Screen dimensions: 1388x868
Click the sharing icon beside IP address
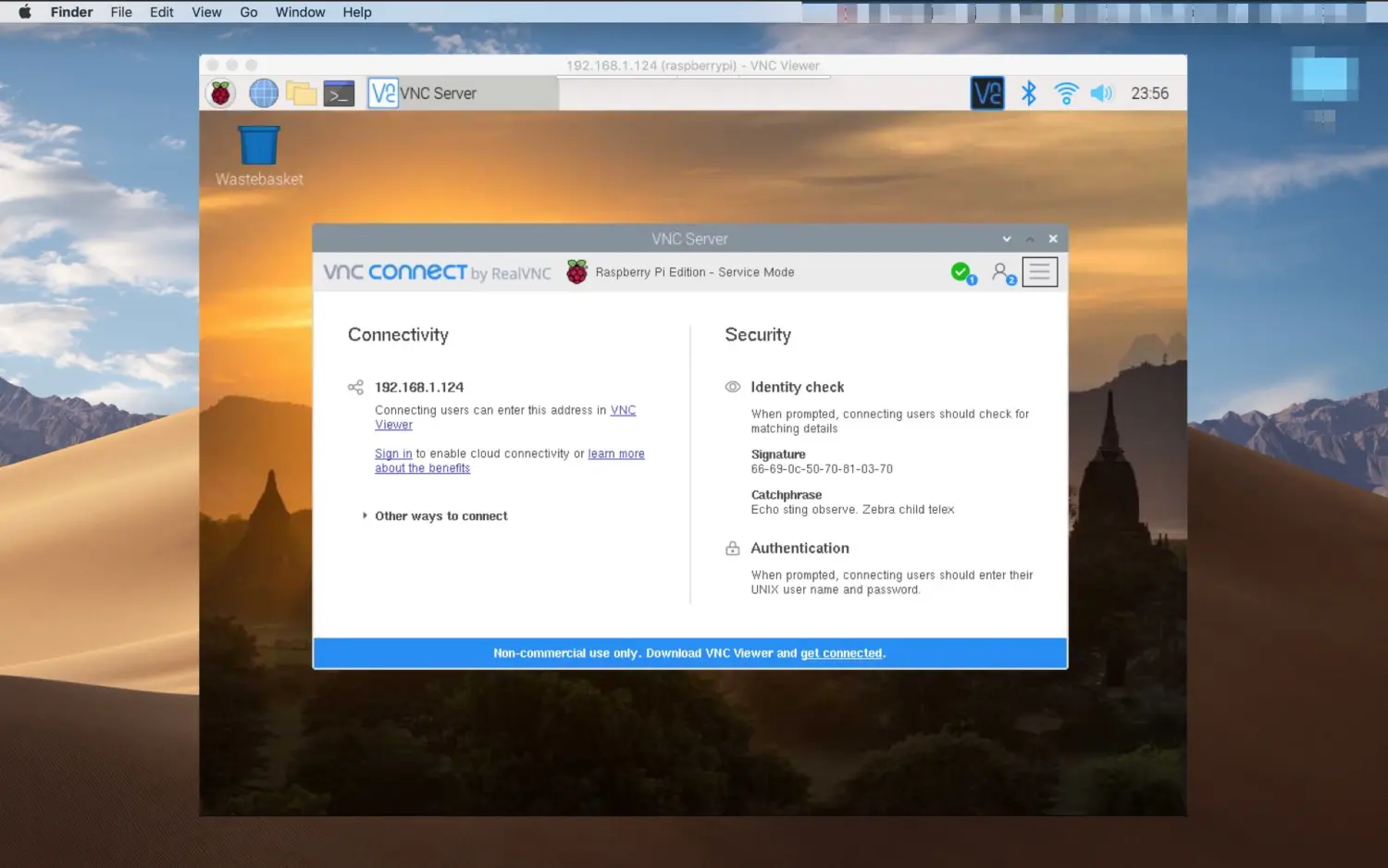tap(355, 387)
